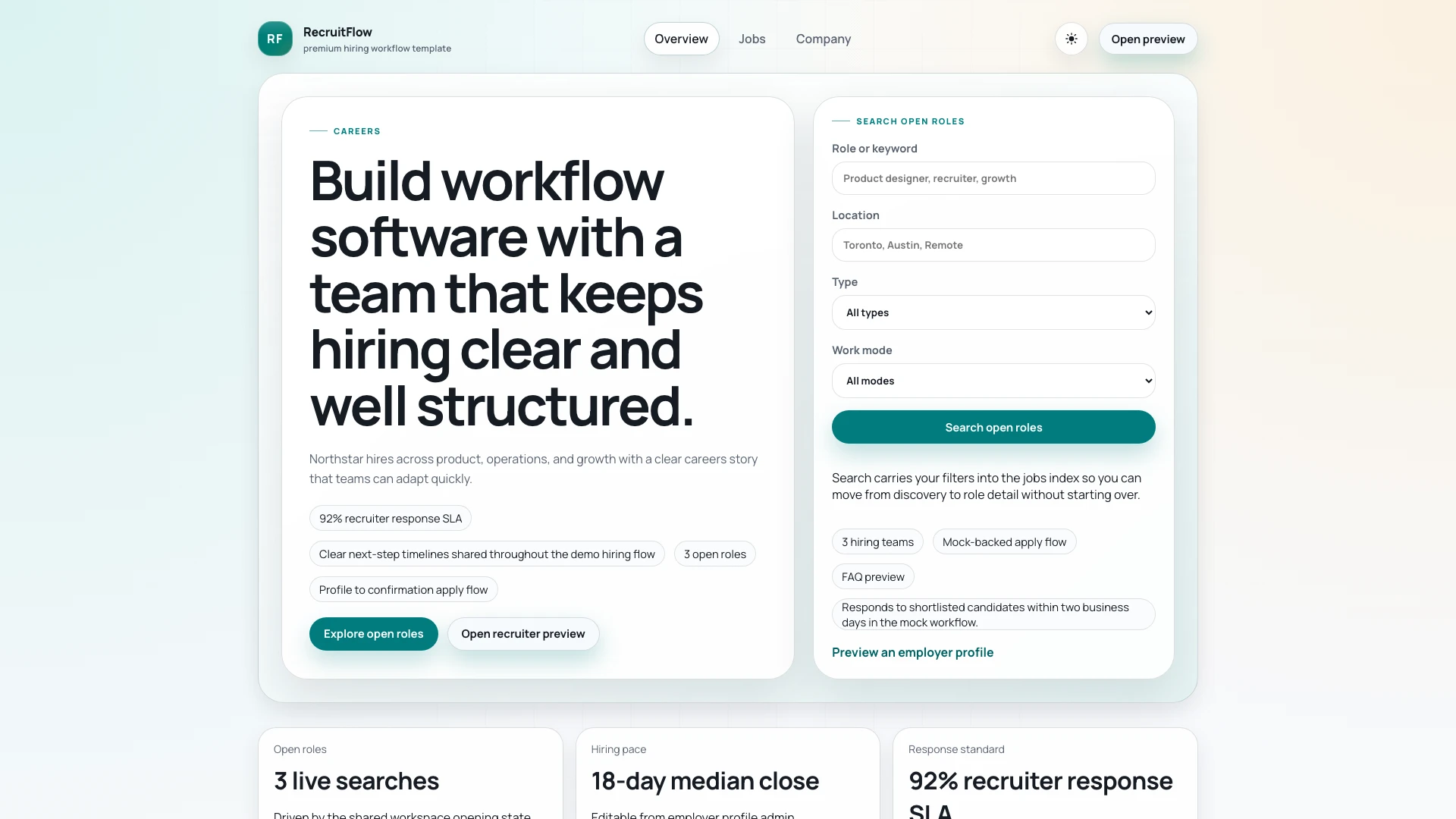Open the Overview nav tab
Image resolution: width=1456 pixels, height=819 pixels.
click(x=681, y=39)
